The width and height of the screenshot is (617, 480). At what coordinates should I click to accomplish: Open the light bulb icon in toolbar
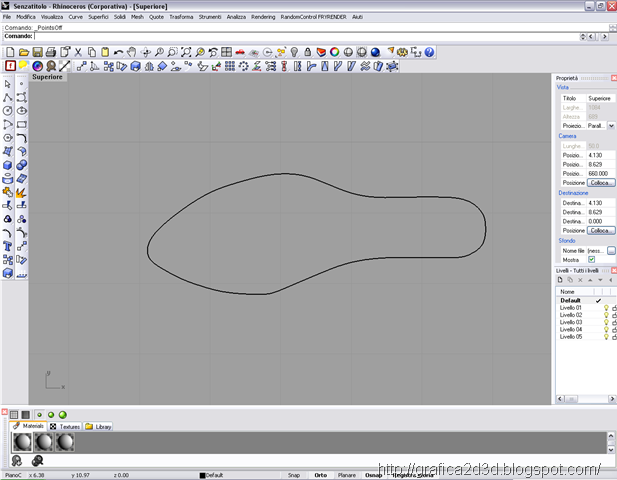(294, 52)
